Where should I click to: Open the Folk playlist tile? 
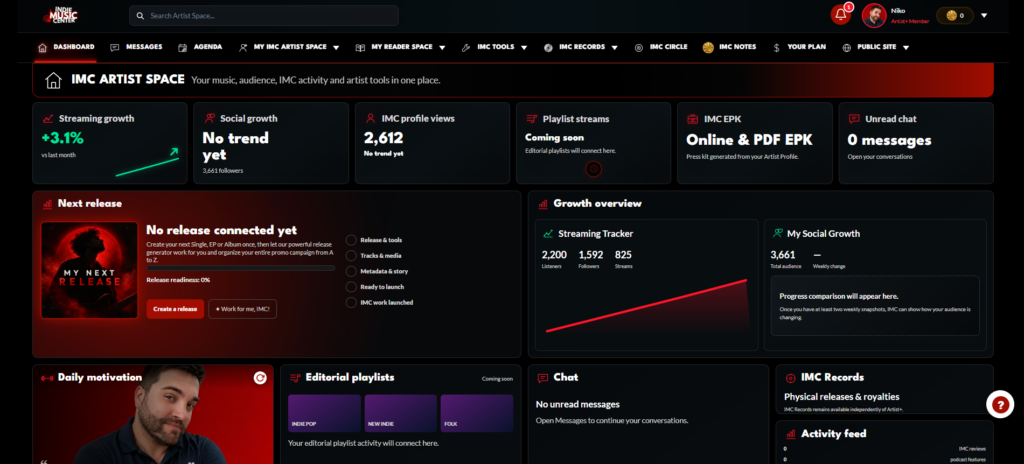(x=477, y=414)
